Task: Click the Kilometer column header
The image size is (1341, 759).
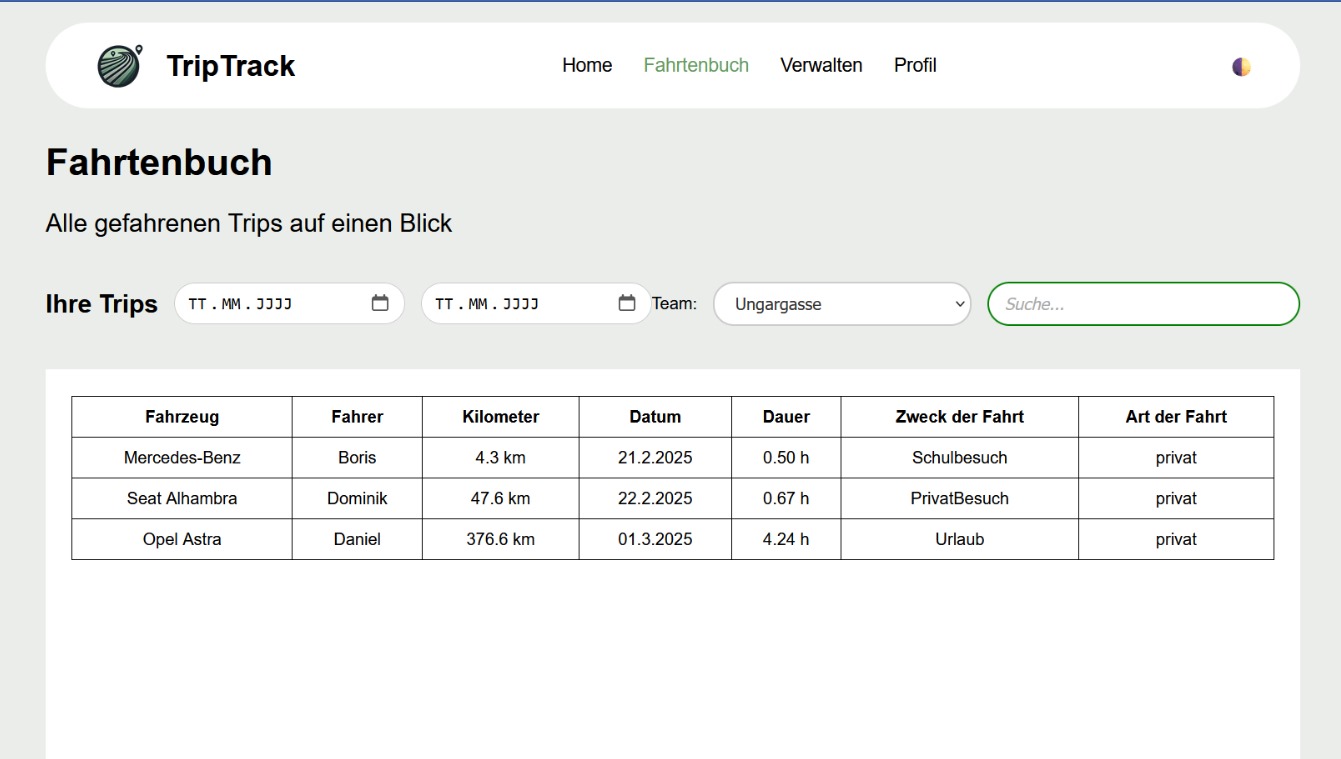Action: click(500, 417)
